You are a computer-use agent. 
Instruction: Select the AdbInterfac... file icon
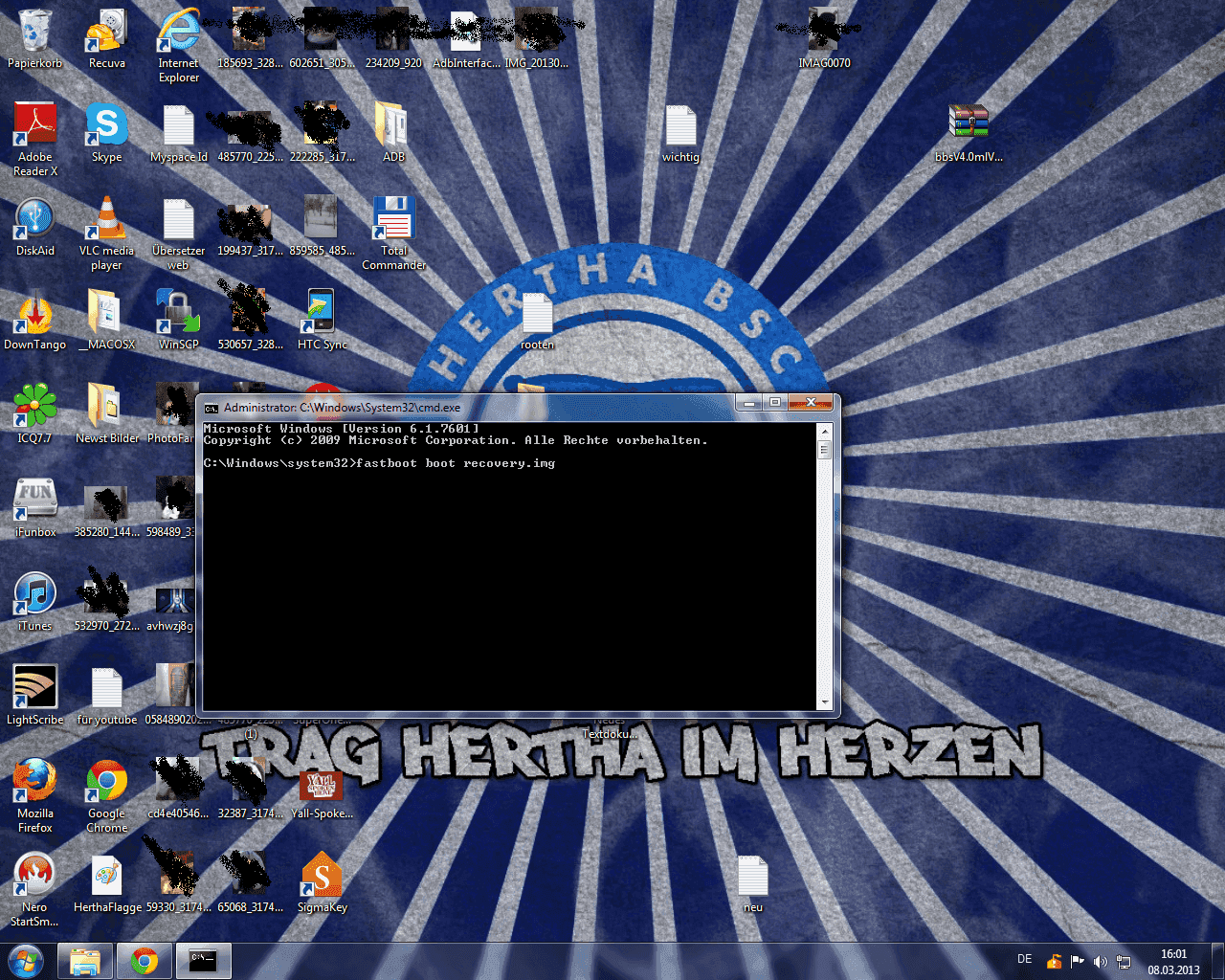click(x=466, y=39)
